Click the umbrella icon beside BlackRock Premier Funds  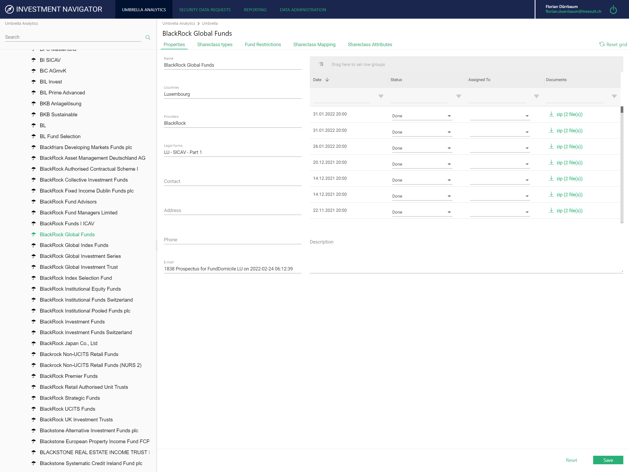(34, 376)
